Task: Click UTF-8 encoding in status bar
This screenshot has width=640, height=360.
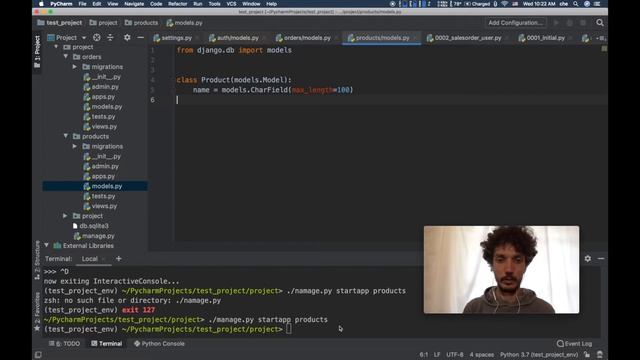Action: pos(455,355)
